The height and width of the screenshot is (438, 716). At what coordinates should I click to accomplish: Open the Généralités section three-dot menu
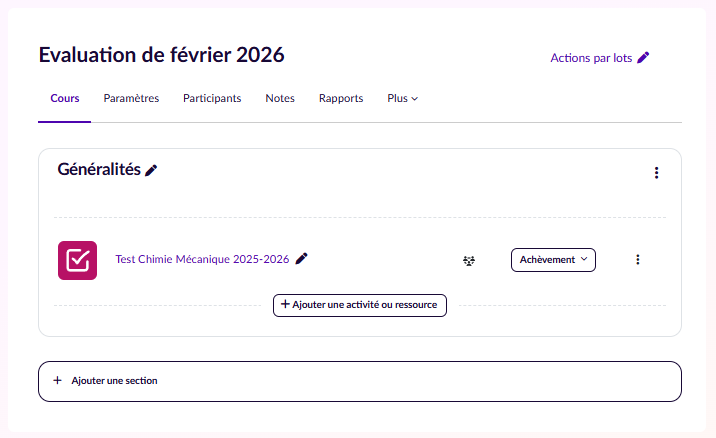[656, 173]
